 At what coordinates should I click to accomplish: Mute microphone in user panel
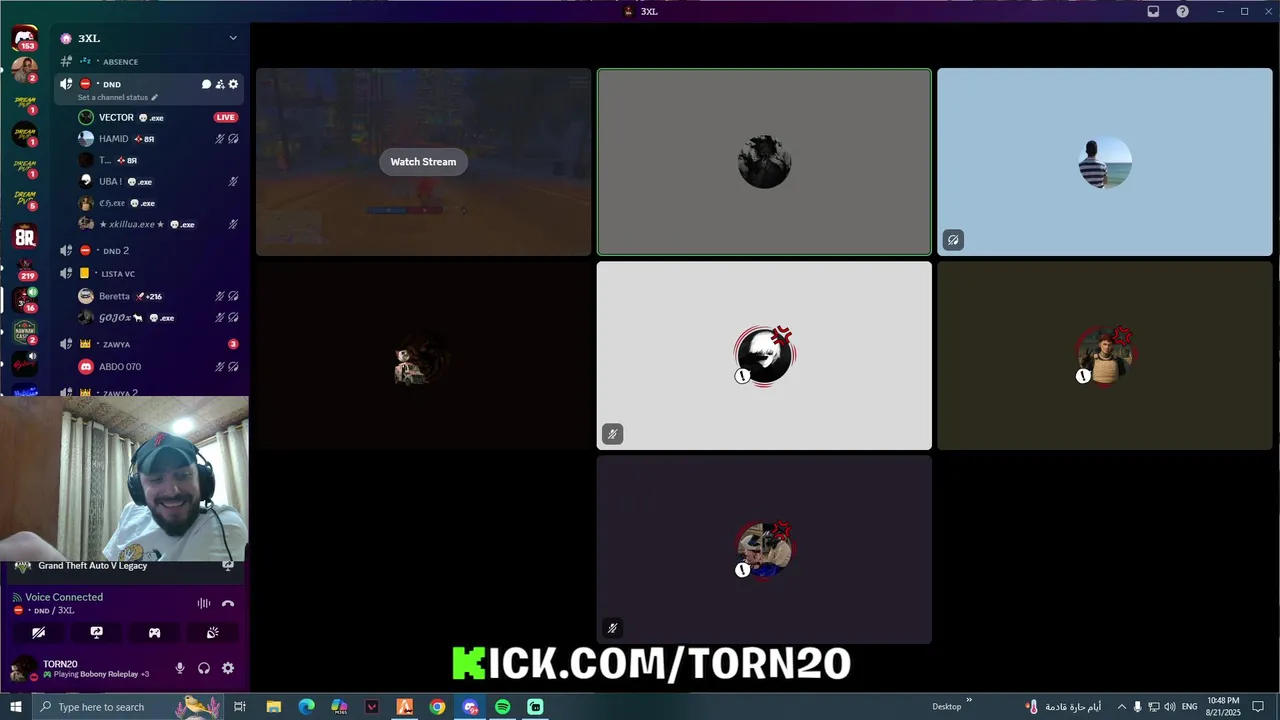(x=180, y=668)
